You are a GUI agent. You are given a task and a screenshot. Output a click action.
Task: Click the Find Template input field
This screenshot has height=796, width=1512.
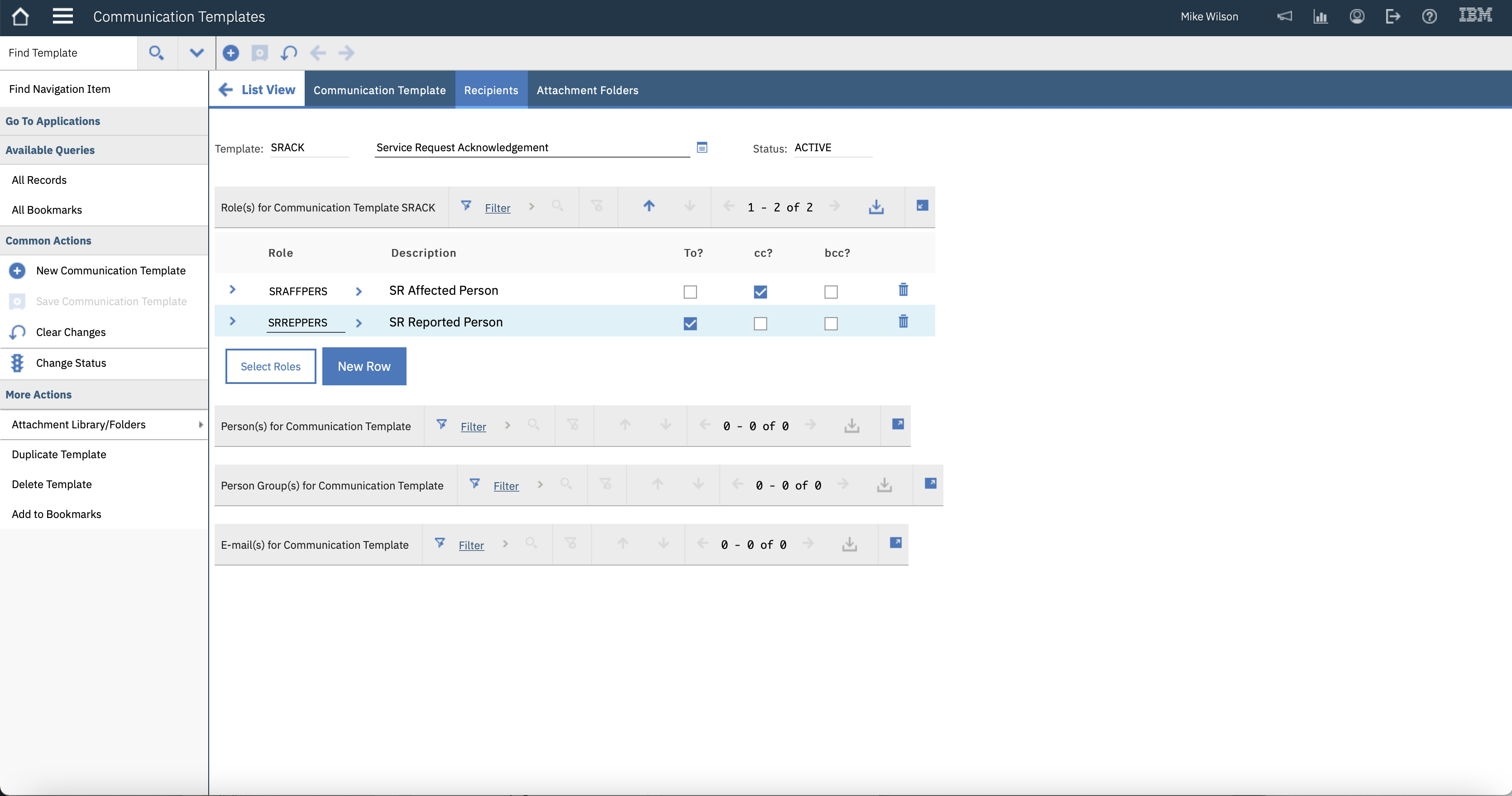pyautogui.click(x=69, y=53)
